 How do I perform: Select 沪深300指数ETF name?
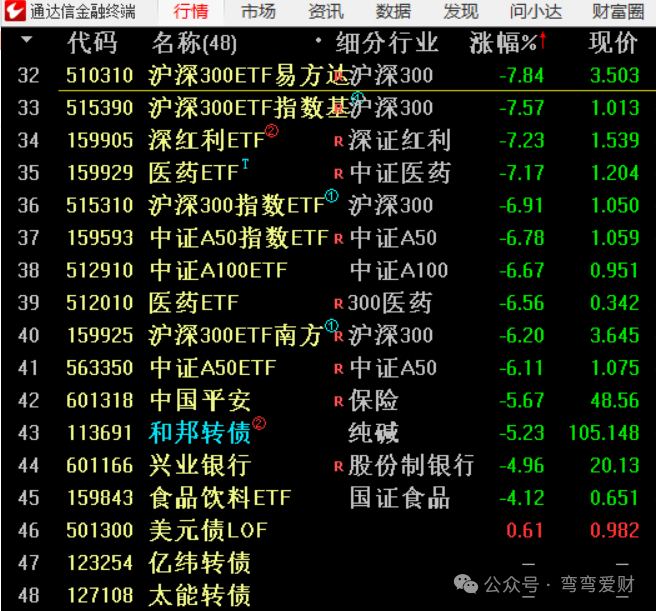236,205
